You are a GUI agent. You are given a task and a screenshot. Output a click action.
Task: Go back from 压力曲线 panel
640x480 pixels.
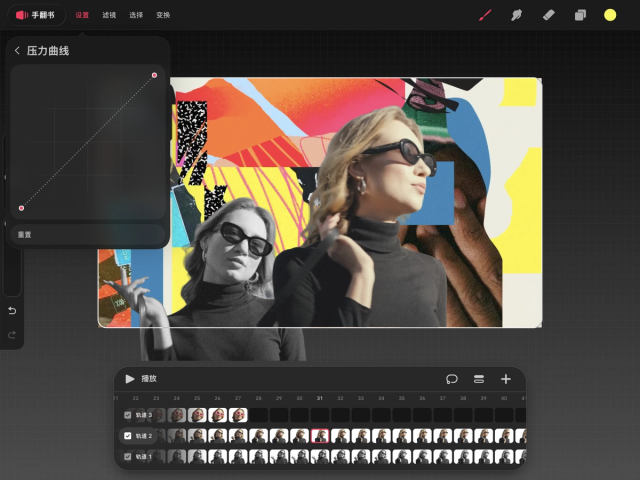pos(17,50)
